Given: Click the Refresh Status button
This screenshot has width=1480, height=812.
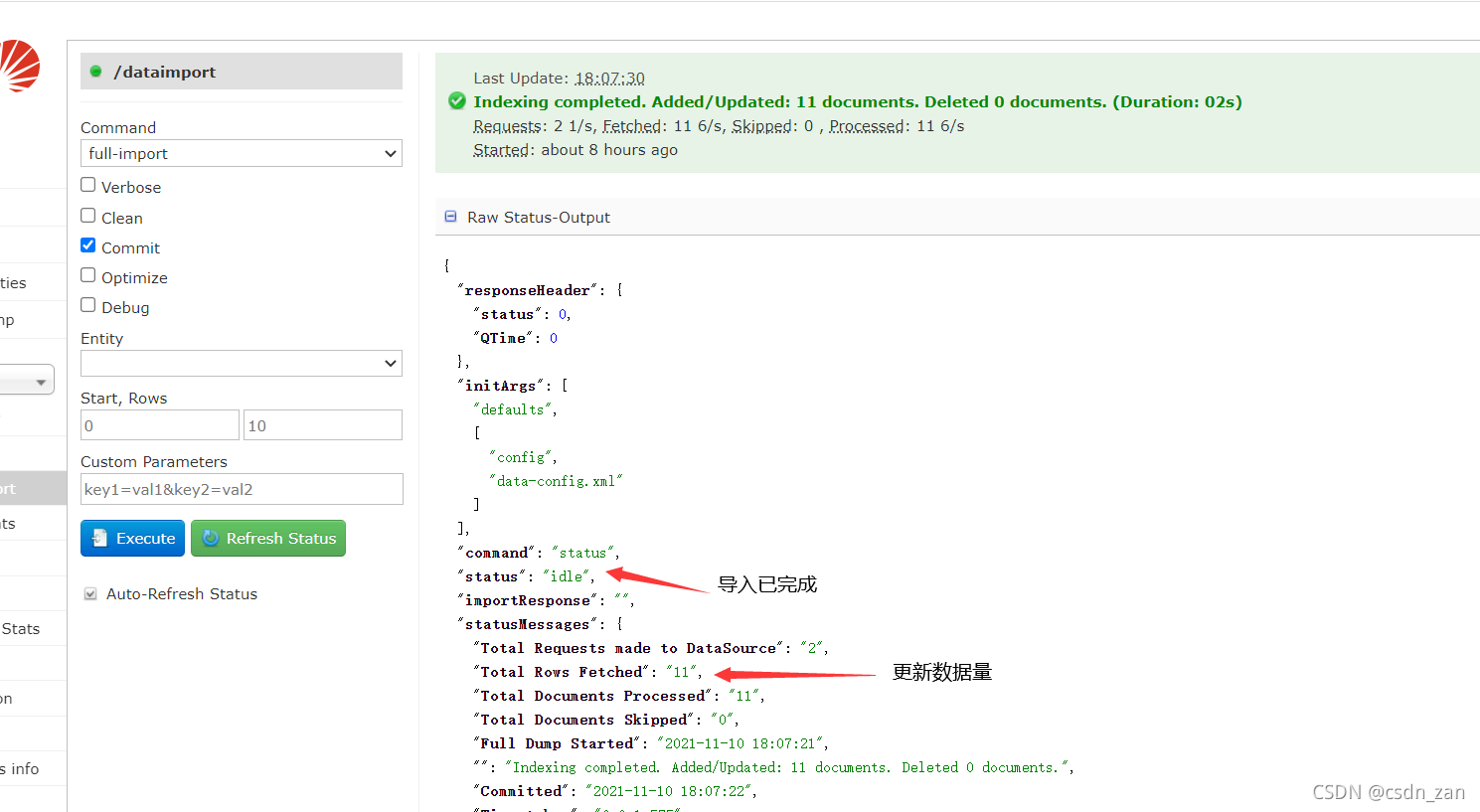Looking at the screenshot, I should click(268, 538).
